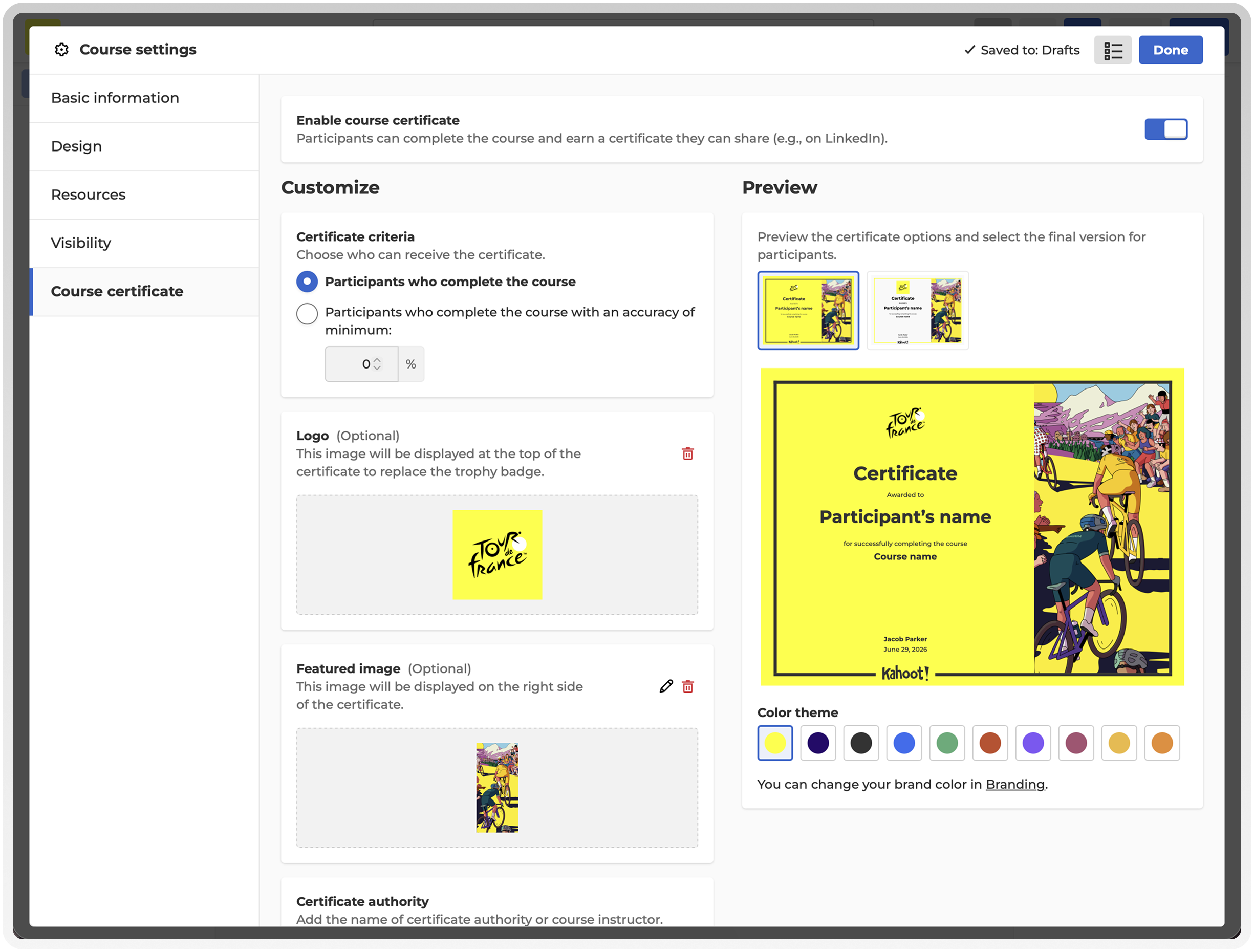Choose the yellow color theme swatch
This screenshot has width=1254, height=952.
click(x=775, y=743)
